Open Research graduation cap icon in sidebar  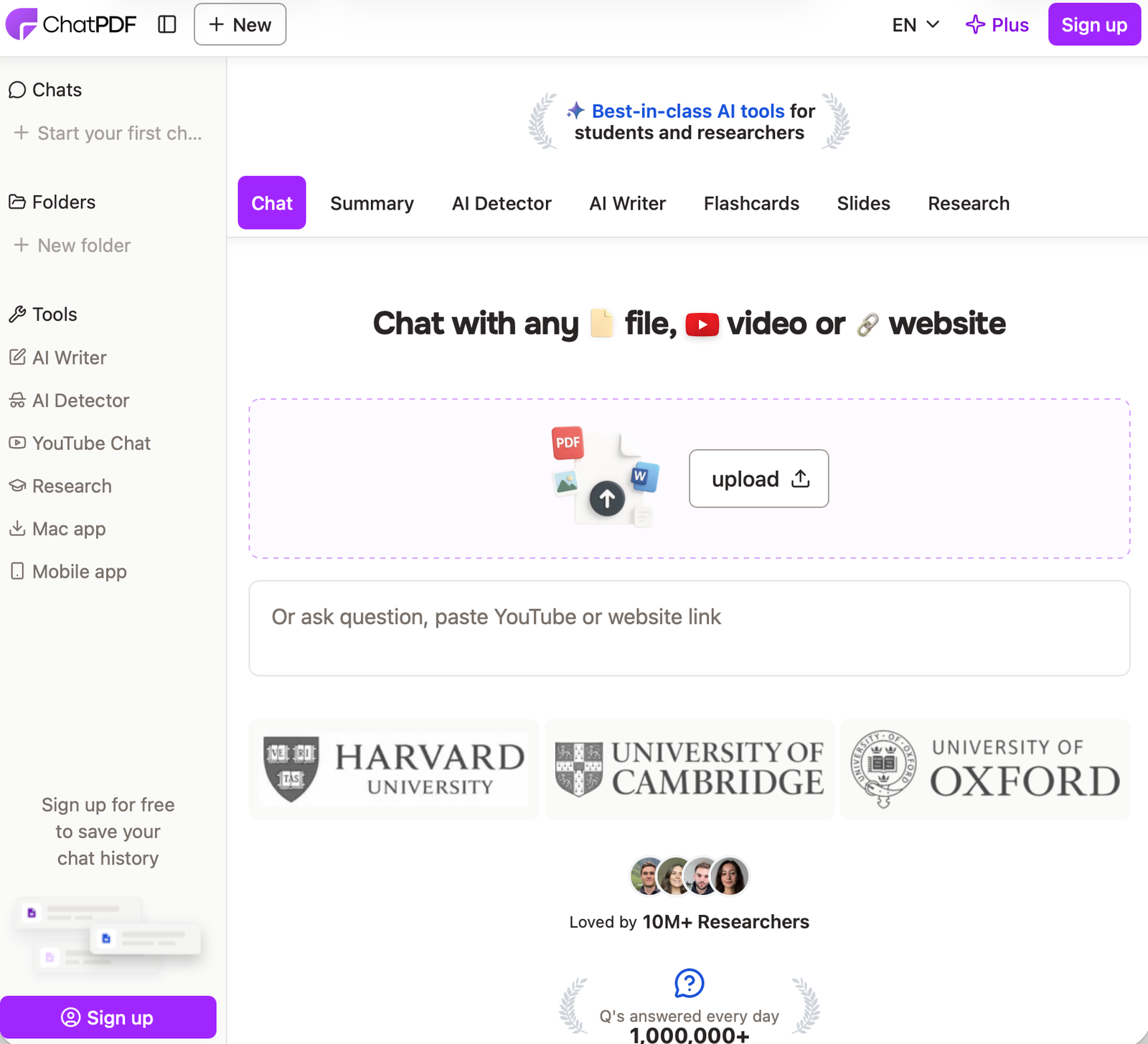coord(17,486)
